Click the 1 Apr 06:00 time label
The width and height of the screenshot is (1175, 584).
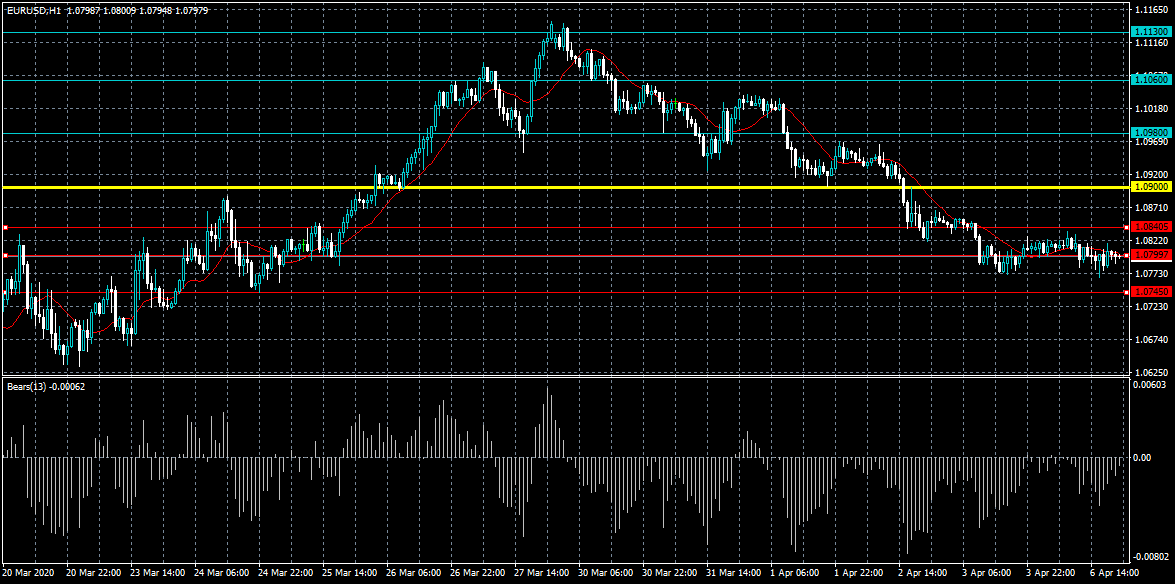[797, 573]
